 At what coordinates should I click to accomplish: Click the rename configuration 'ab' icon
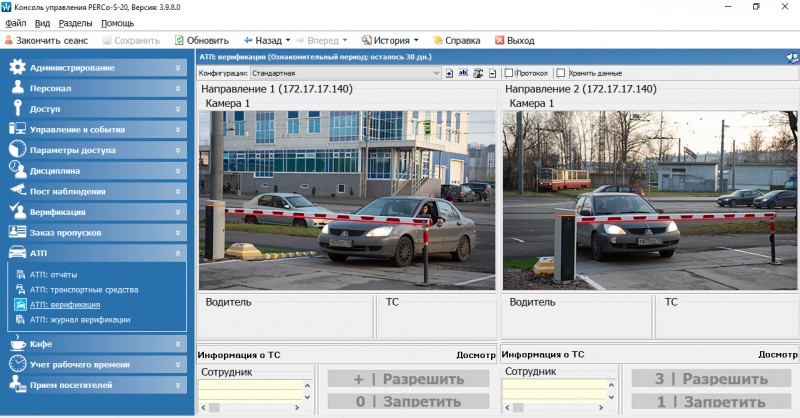463,73
